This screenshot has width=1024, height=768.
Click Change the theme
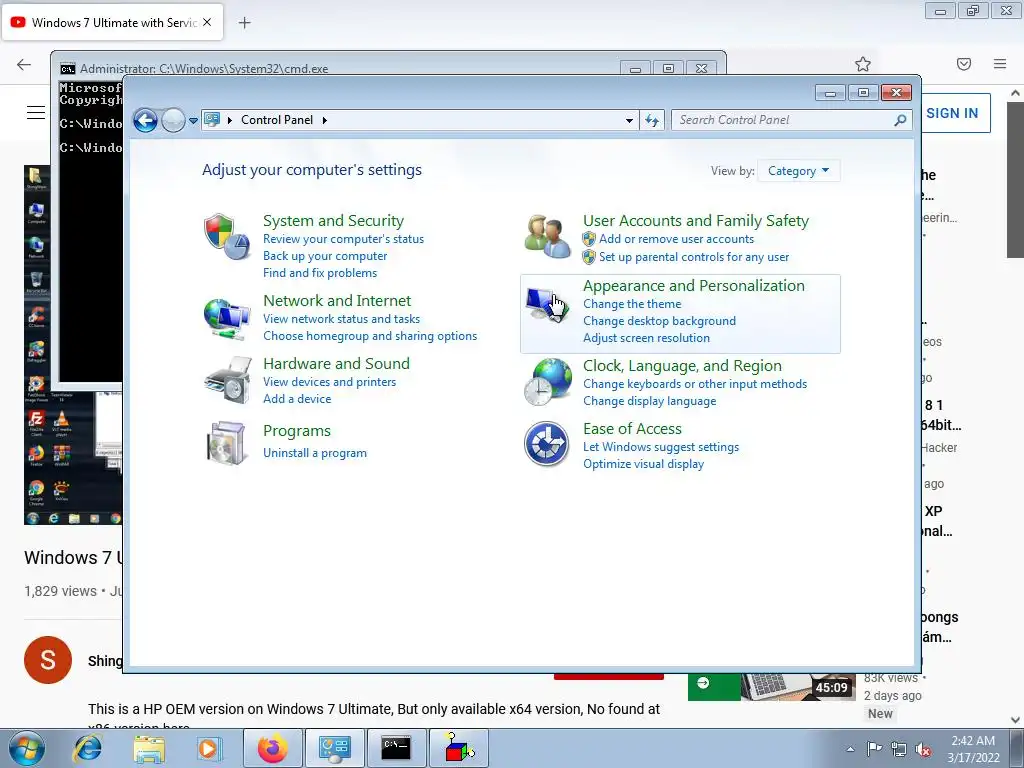click(632, 304)
